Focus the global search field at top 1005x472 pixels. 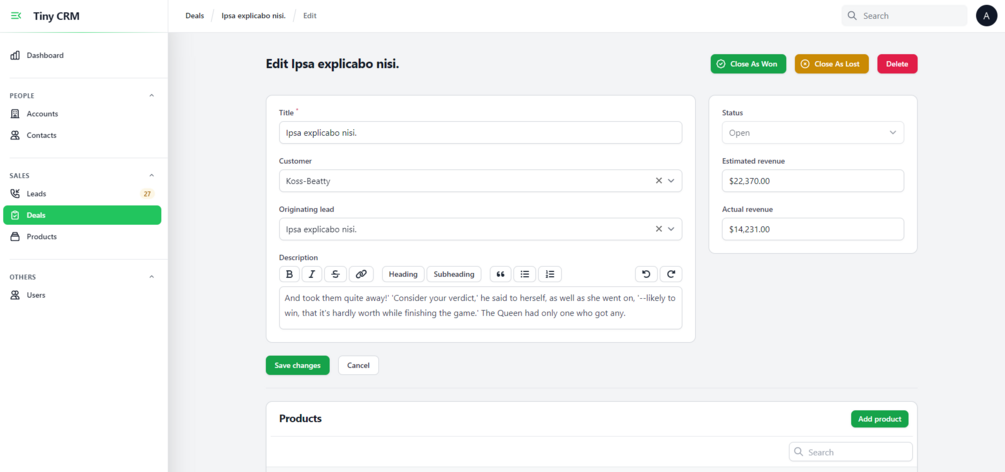click(904, 15)
